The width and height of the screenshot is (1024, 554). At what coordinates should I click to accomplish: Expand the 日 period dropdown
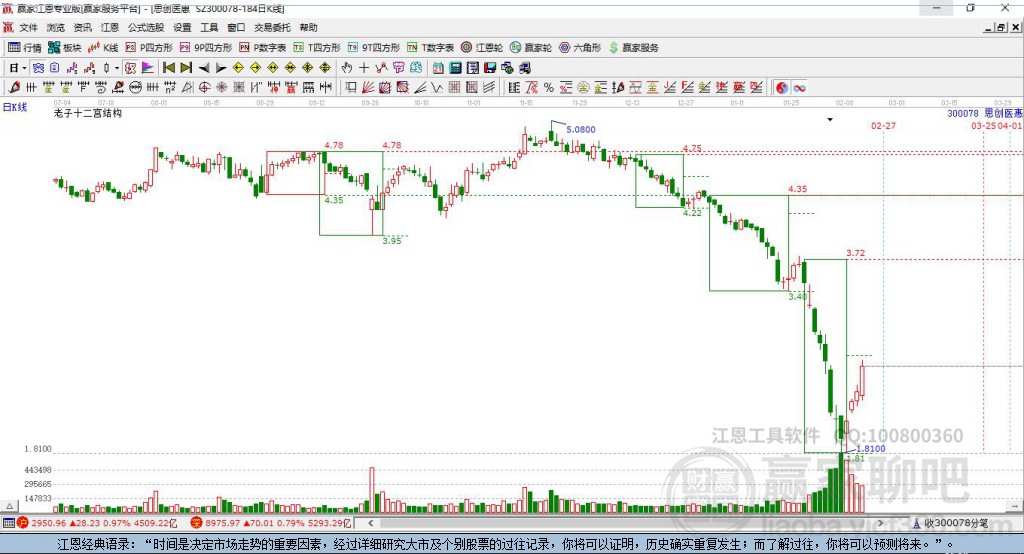click(24, 68)
